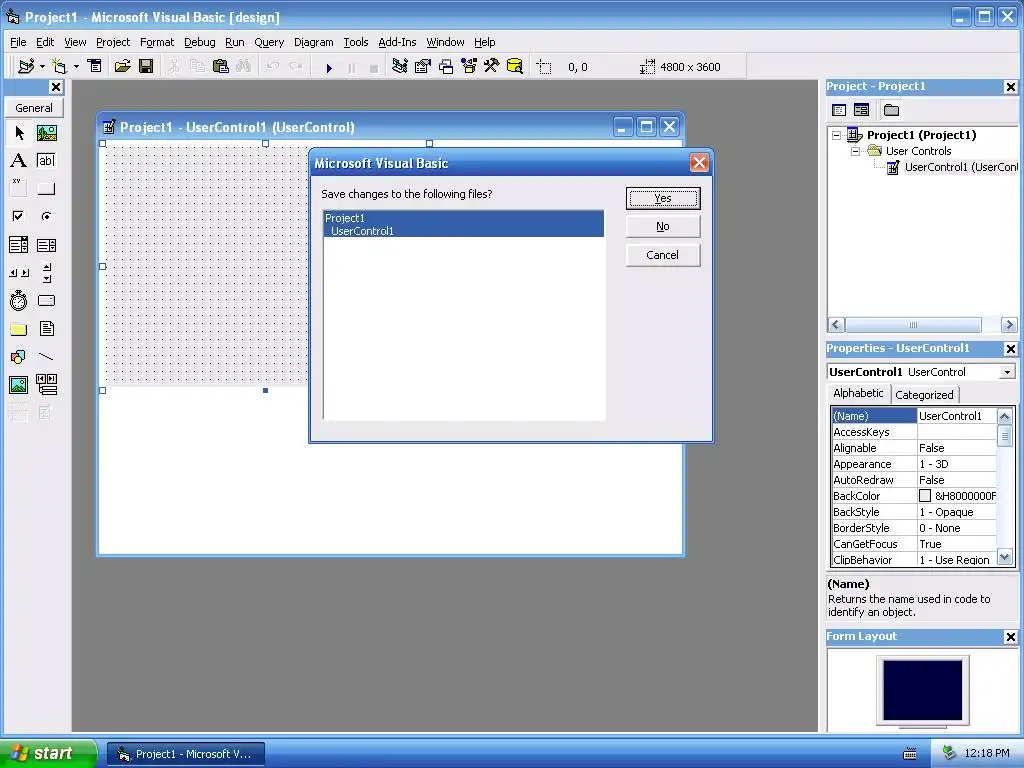Click the Form Layout monitor thumbnail
This screenshot has width=1024, height=768.
(x=923, y=692)
